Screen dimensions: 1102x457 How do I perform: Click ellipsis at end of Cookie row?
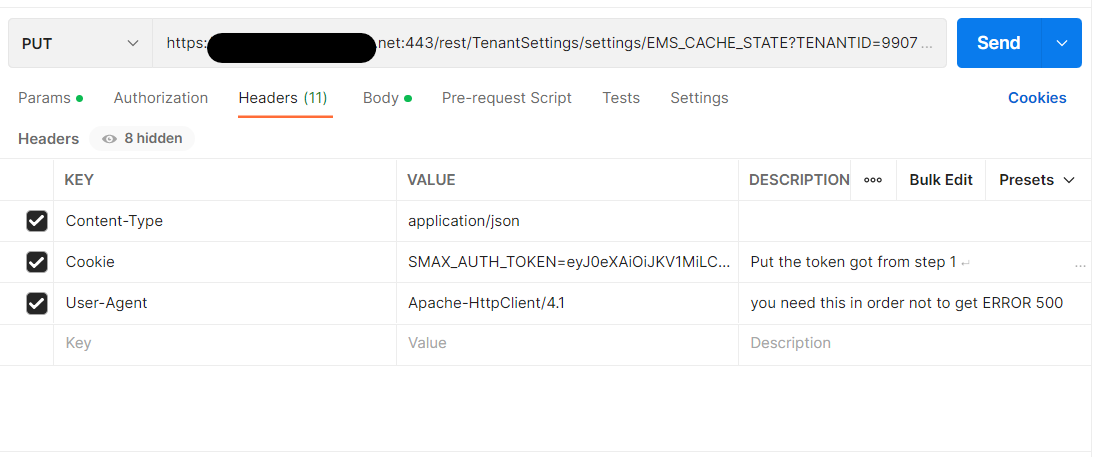(1080, 264)
